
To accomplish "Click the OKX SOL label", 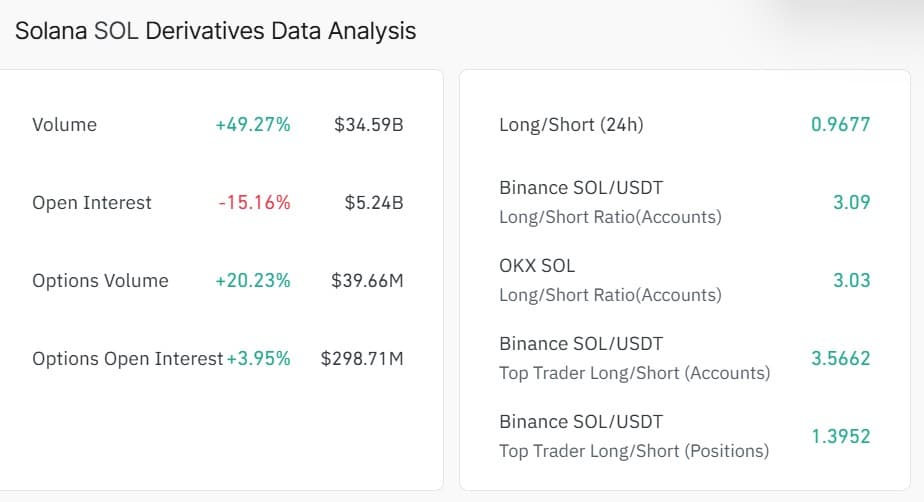I will click(x=537, y=266).
